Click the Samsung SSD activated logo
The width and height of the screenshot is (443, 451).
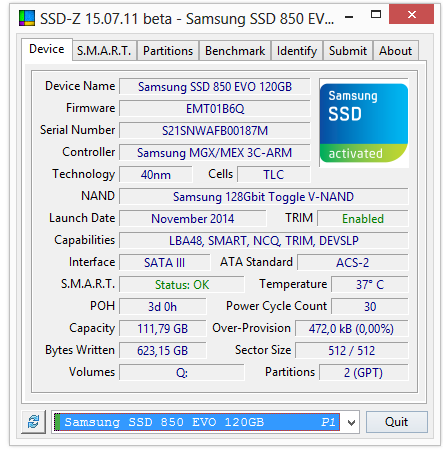click(x=364, y=123)
